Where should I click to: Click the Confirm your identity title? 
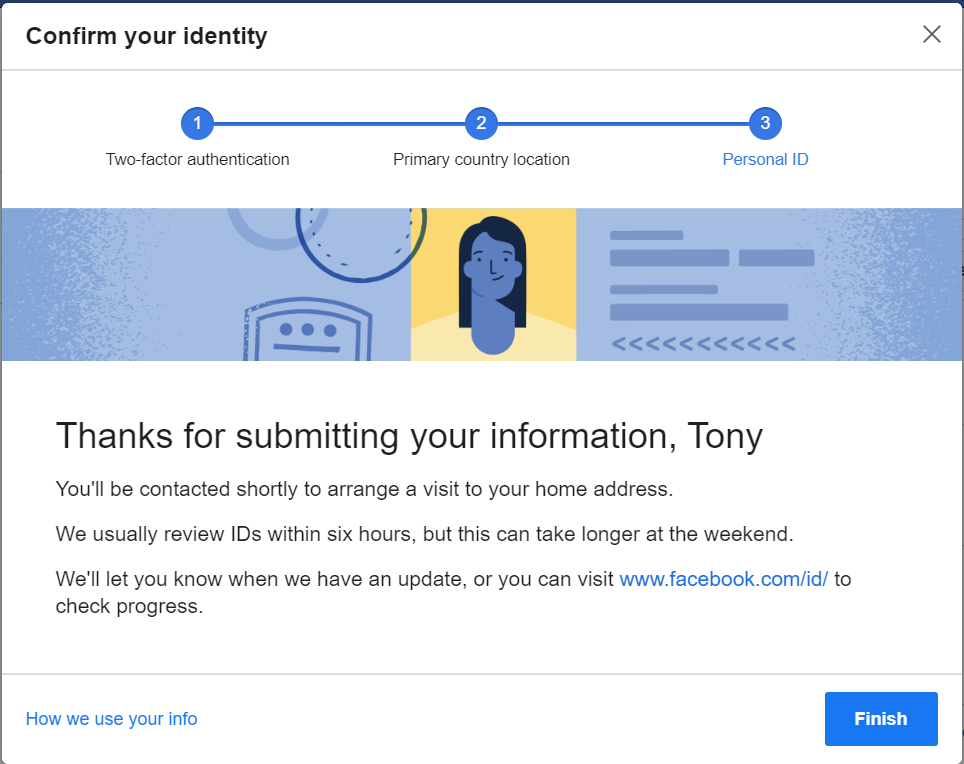(x=147, y=37)
